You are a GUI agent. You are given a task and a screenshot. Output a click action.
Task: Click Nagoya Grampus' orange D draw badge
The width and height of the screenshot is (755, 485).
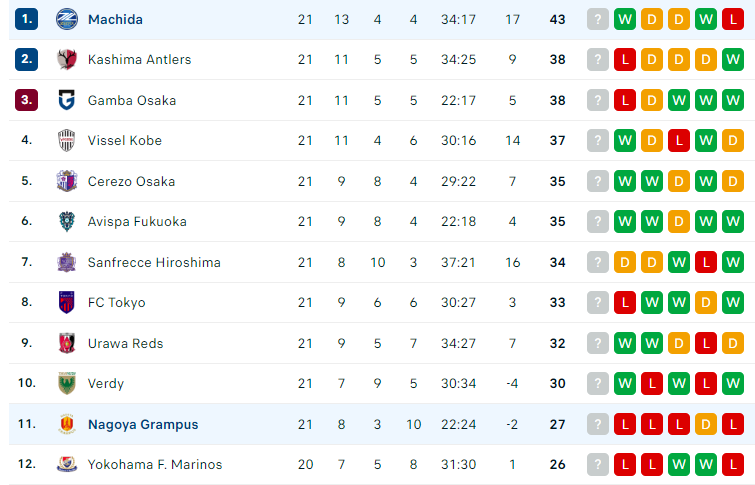[x=706, y=424]
